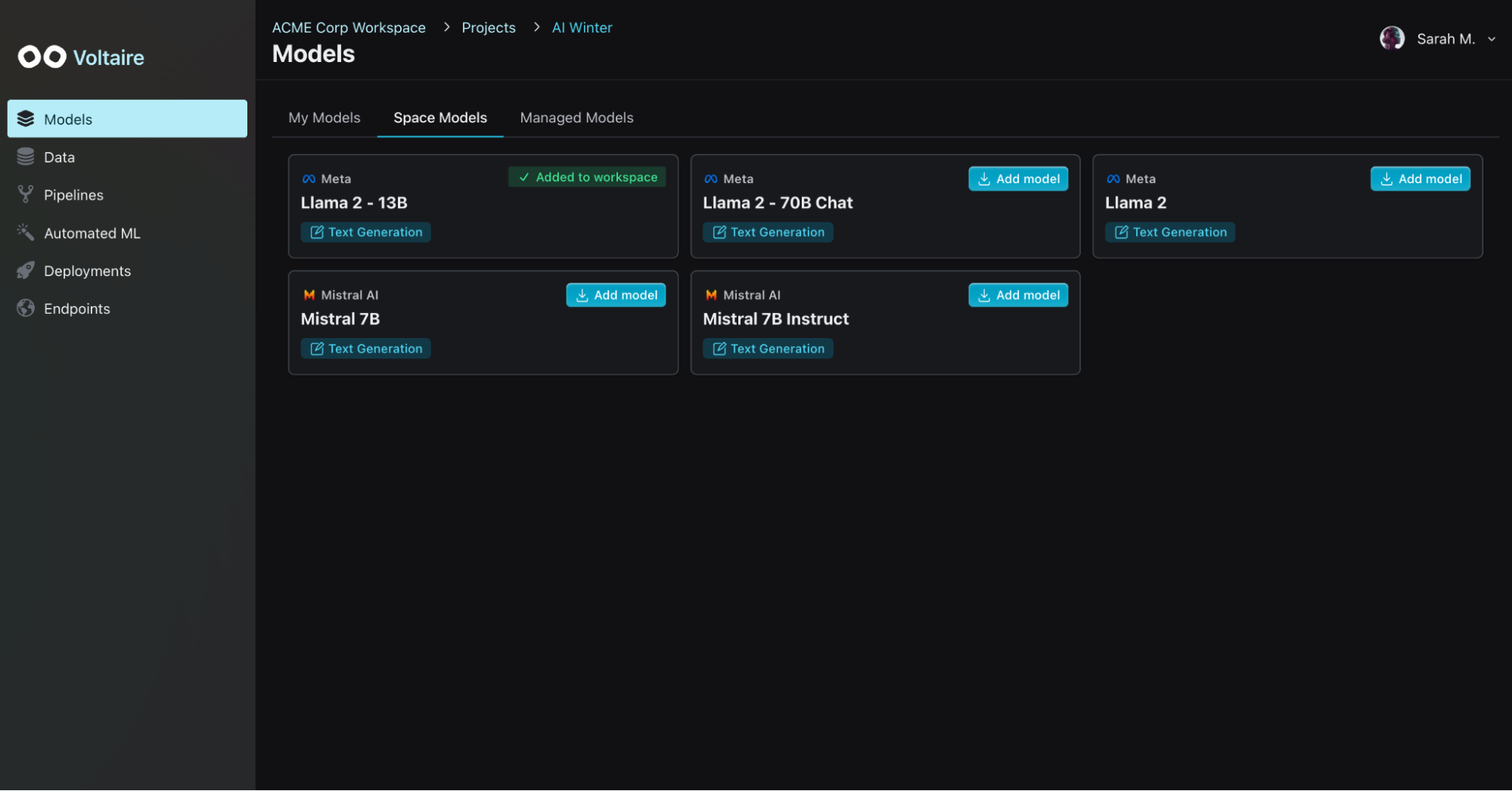The width and height of the screenshot is (1512, 791).
Task: Click Mistral AI logo on Mistral 7B Instruct card
Action: coord(711,295)
